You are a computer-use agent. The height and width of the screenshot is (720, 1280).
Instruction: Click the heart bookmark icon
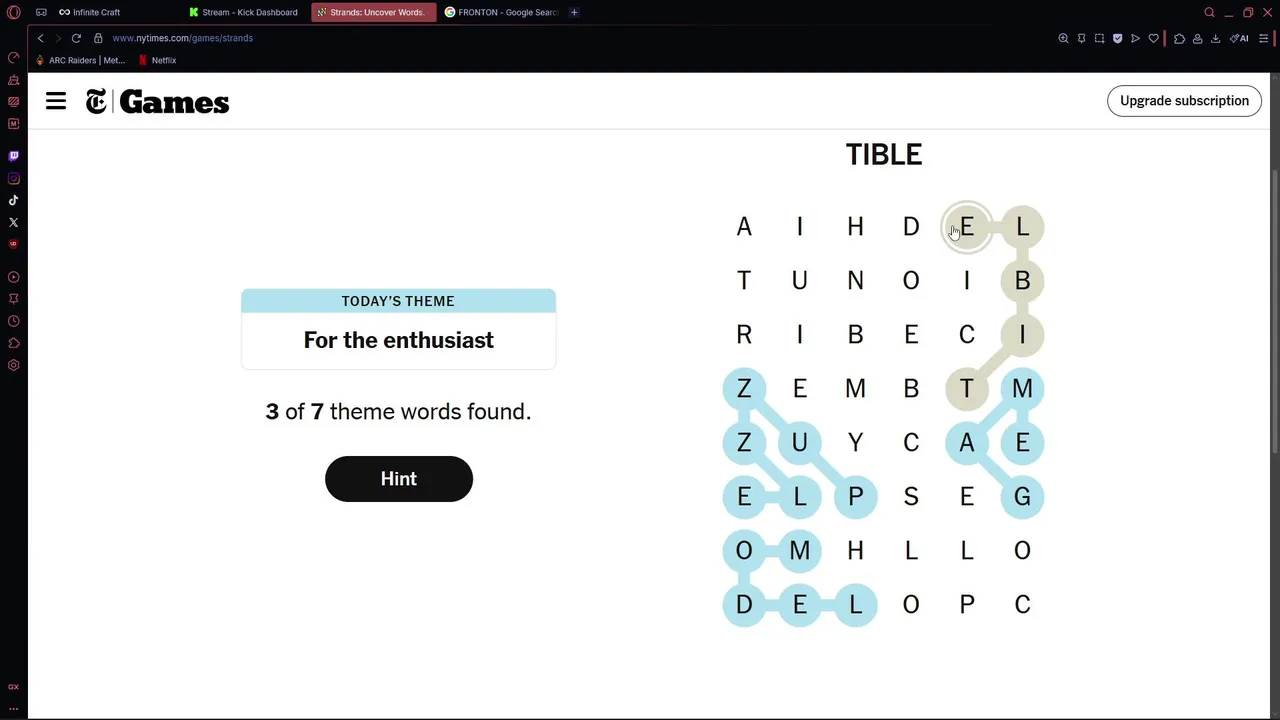point(1153,38)
